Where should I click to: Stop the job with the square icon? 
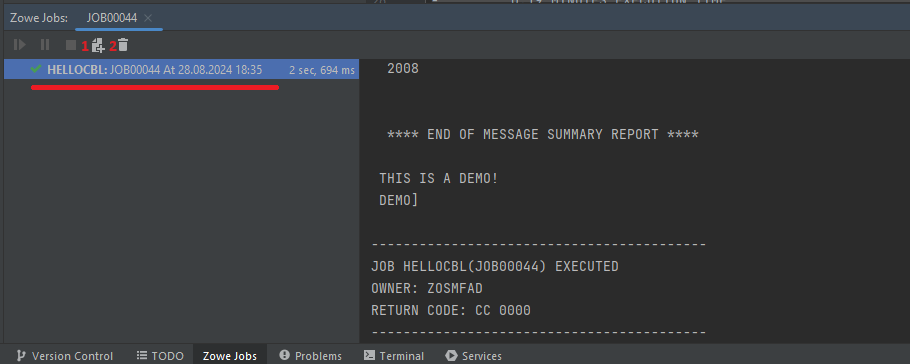coord(71,45)
